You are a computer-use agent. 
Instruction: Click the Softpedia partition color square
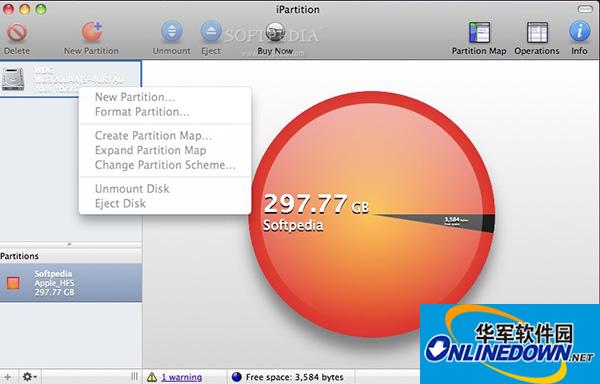point(13,283)
